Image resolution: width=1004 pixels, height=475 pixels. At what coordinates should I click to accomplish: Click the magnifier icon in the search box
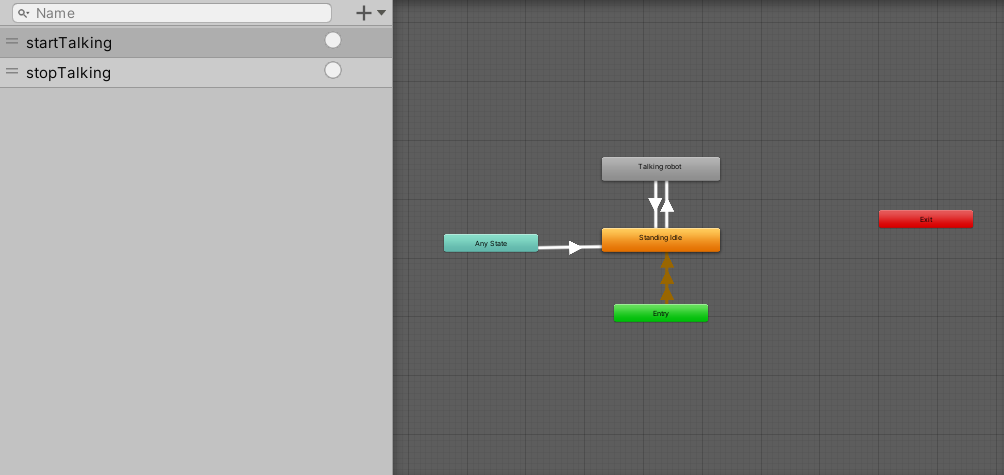point(23,14)
